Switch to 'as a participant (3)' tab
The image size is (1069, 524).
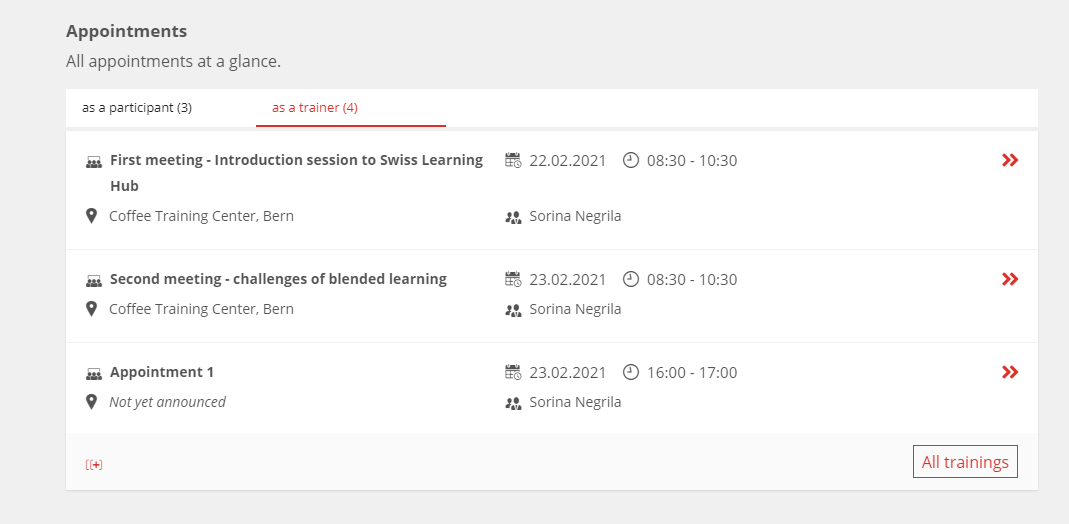tap(137, 108)
